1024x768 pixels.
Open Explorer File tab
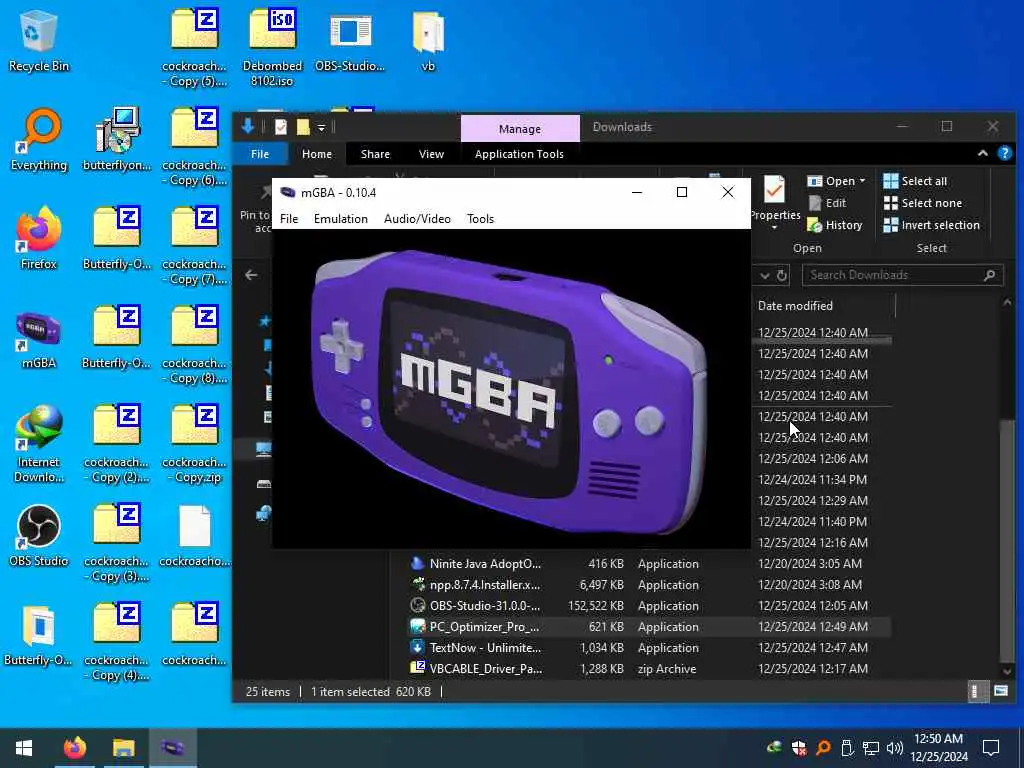click(x=260, y=154)
